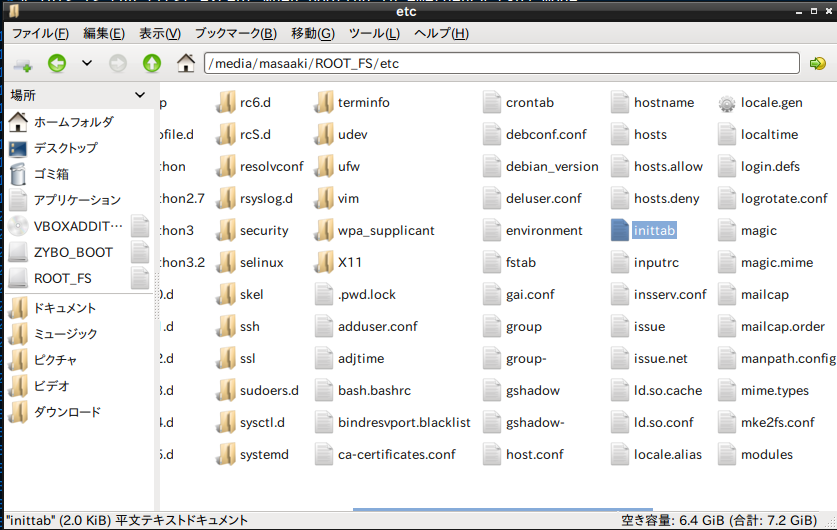
Task: Open the history dropdown arrow in toolbar
Action: pos(87,64)
